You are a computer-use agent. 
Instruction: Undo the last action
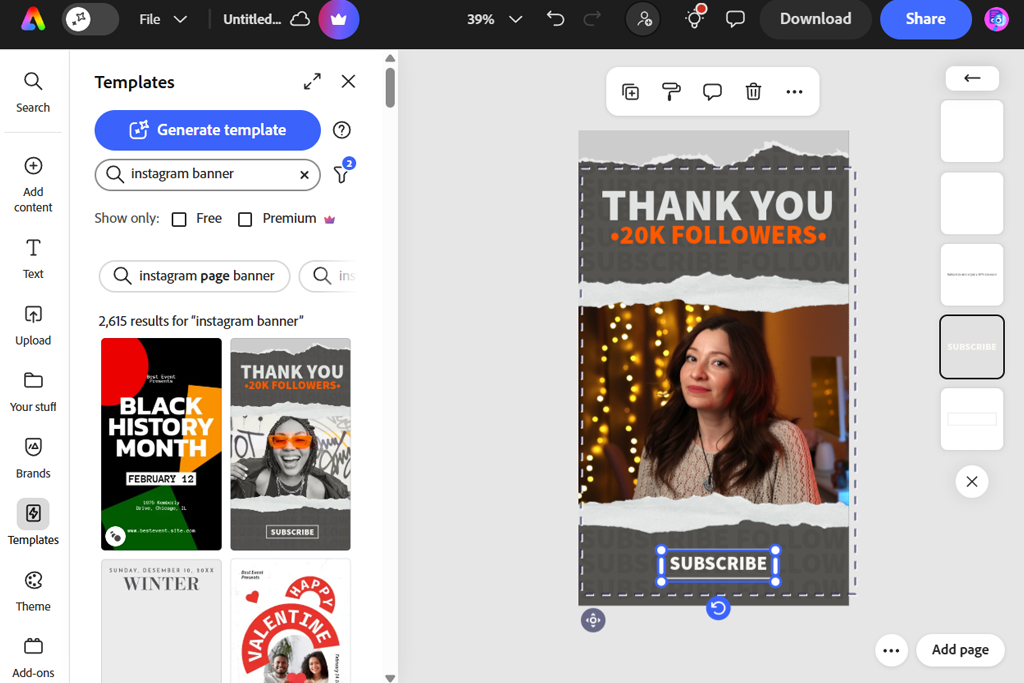[x=555, y=19]
